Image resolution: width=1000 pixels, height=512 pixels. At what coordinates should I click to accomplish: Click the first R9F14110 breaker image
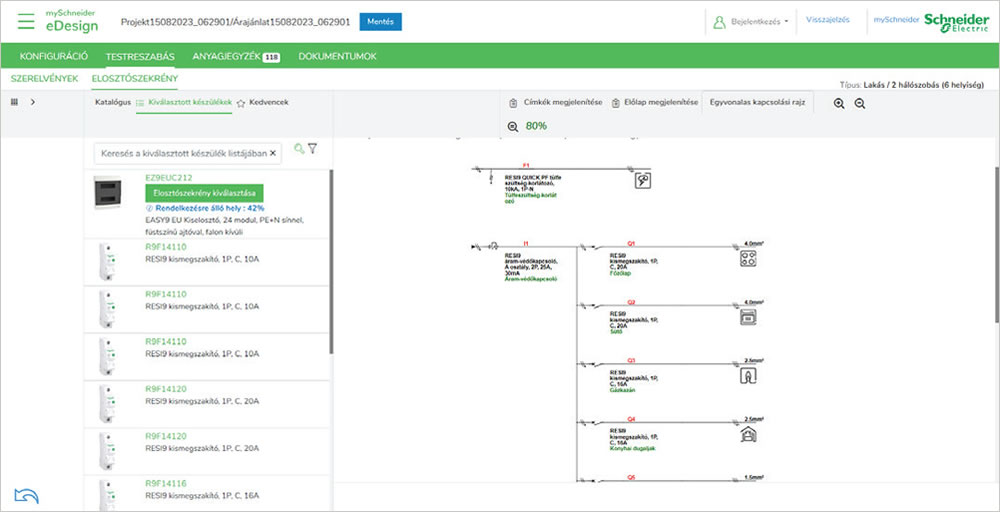pos(107,261)
